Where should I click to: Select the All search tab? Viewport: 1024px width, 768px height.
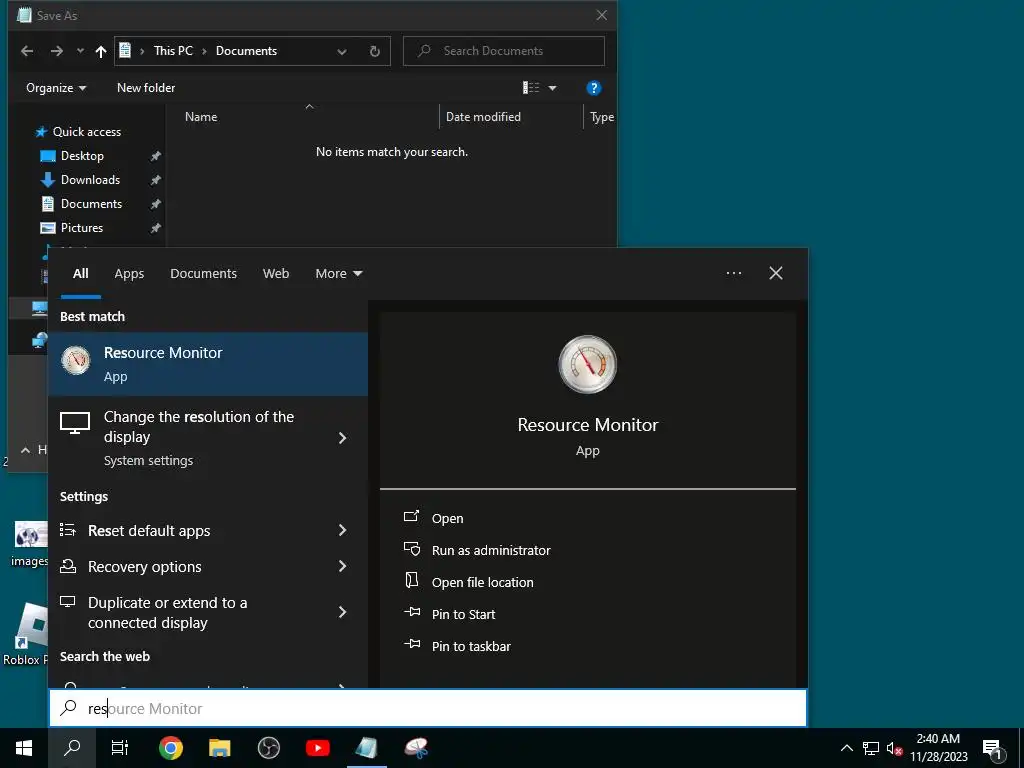click(80, 274)
